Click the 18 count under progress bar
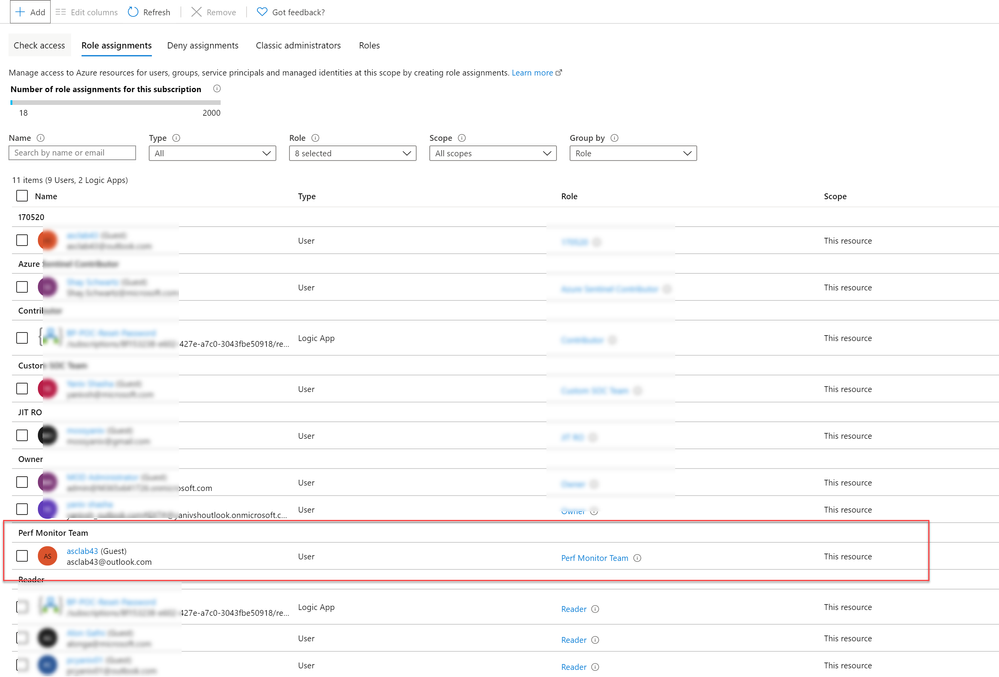The width and height of the screenshot is (999, 677). click(x=24, y=113)
